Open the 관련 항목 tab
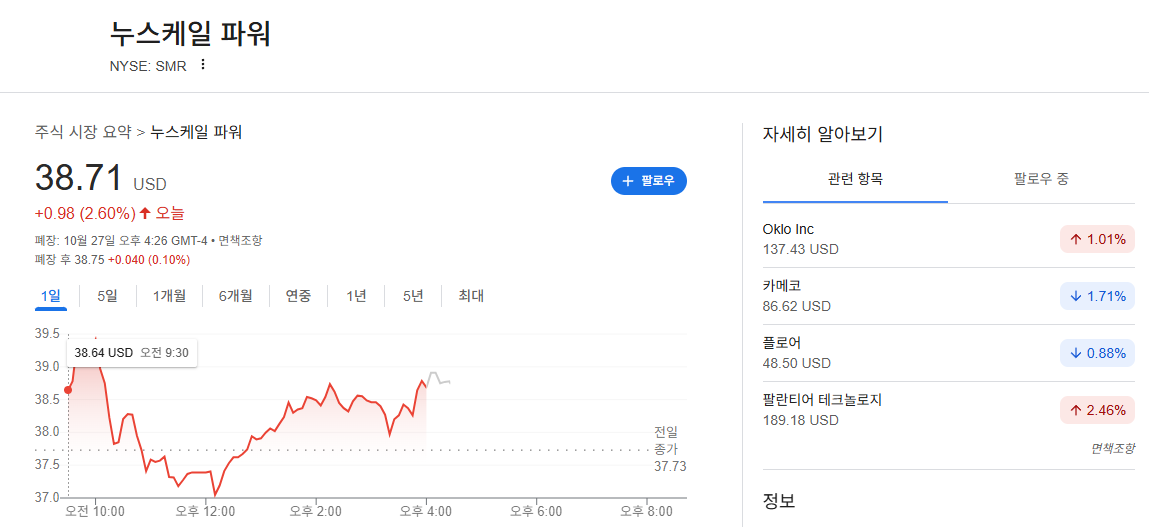This screenshot has width=1149, height=527. (x=855, y=179)
